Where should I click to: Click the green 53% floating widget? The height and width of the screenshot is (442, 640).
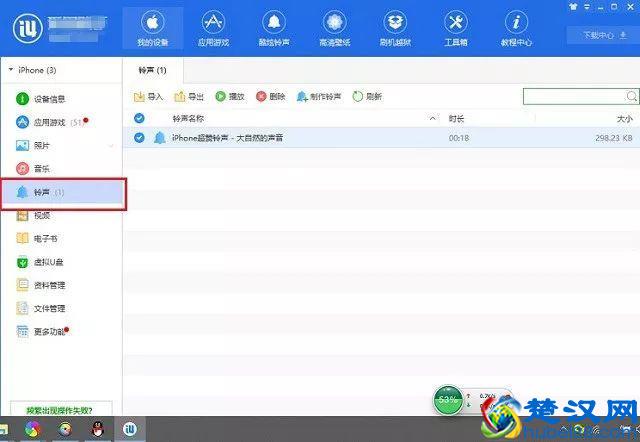[448, 400]
